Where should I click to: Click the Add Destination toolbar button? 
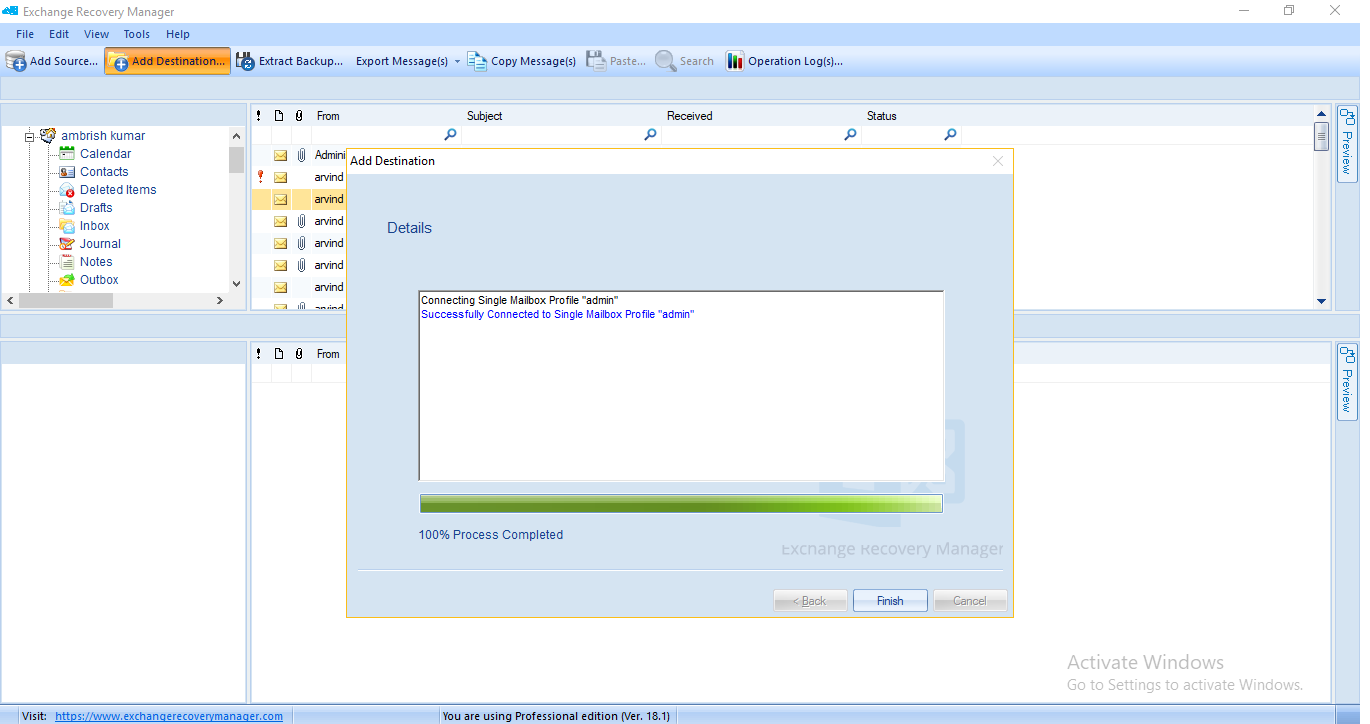coord(167,61)
